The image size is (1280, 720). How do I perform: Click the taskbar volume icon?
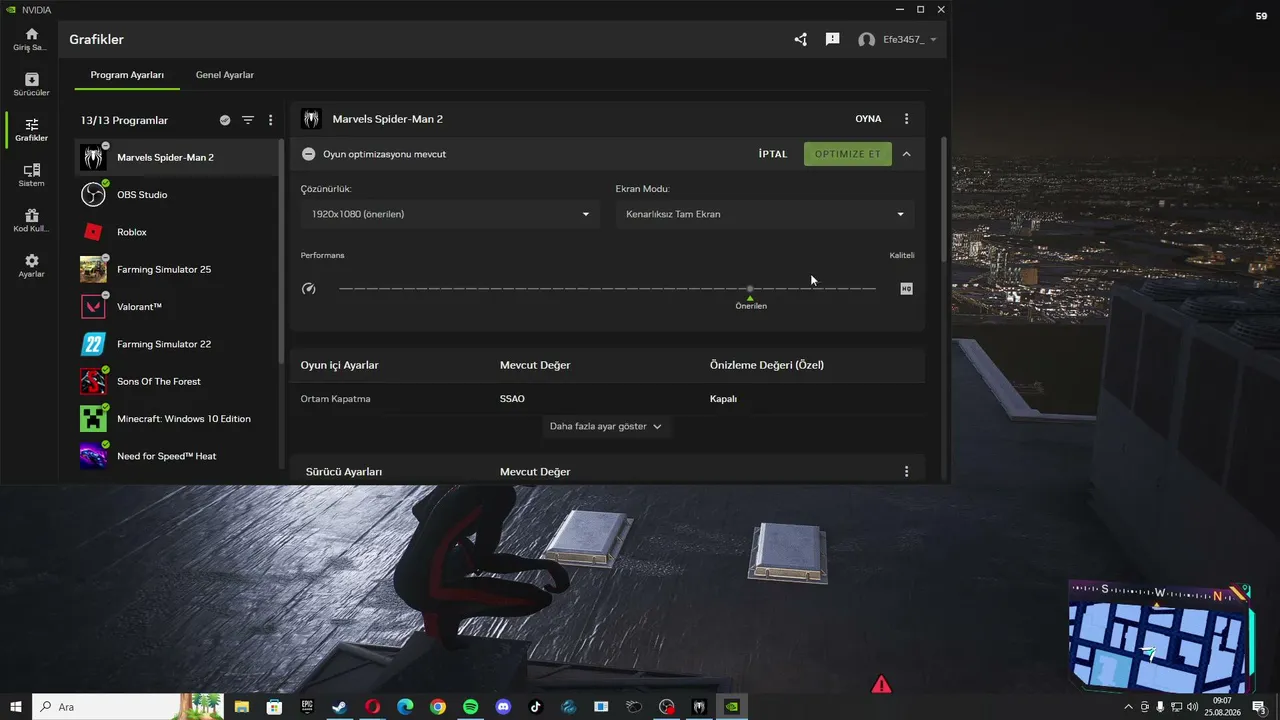click(x=1192, y=707)
